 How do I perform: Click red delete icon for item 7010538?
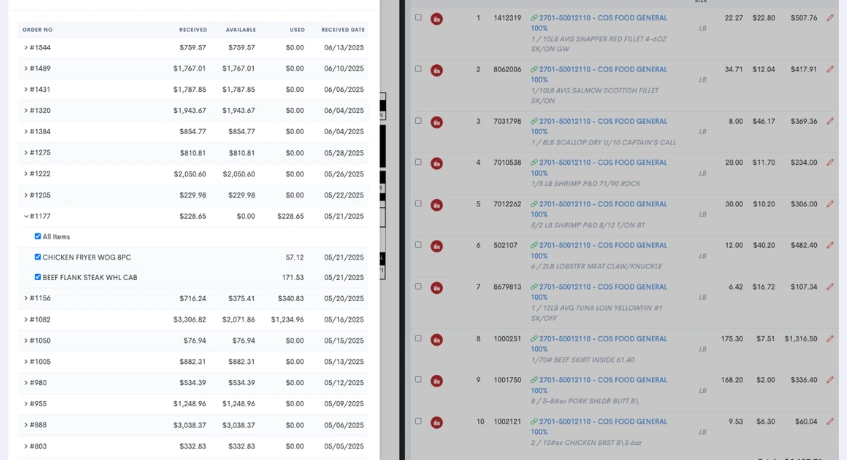pos(436,163)
